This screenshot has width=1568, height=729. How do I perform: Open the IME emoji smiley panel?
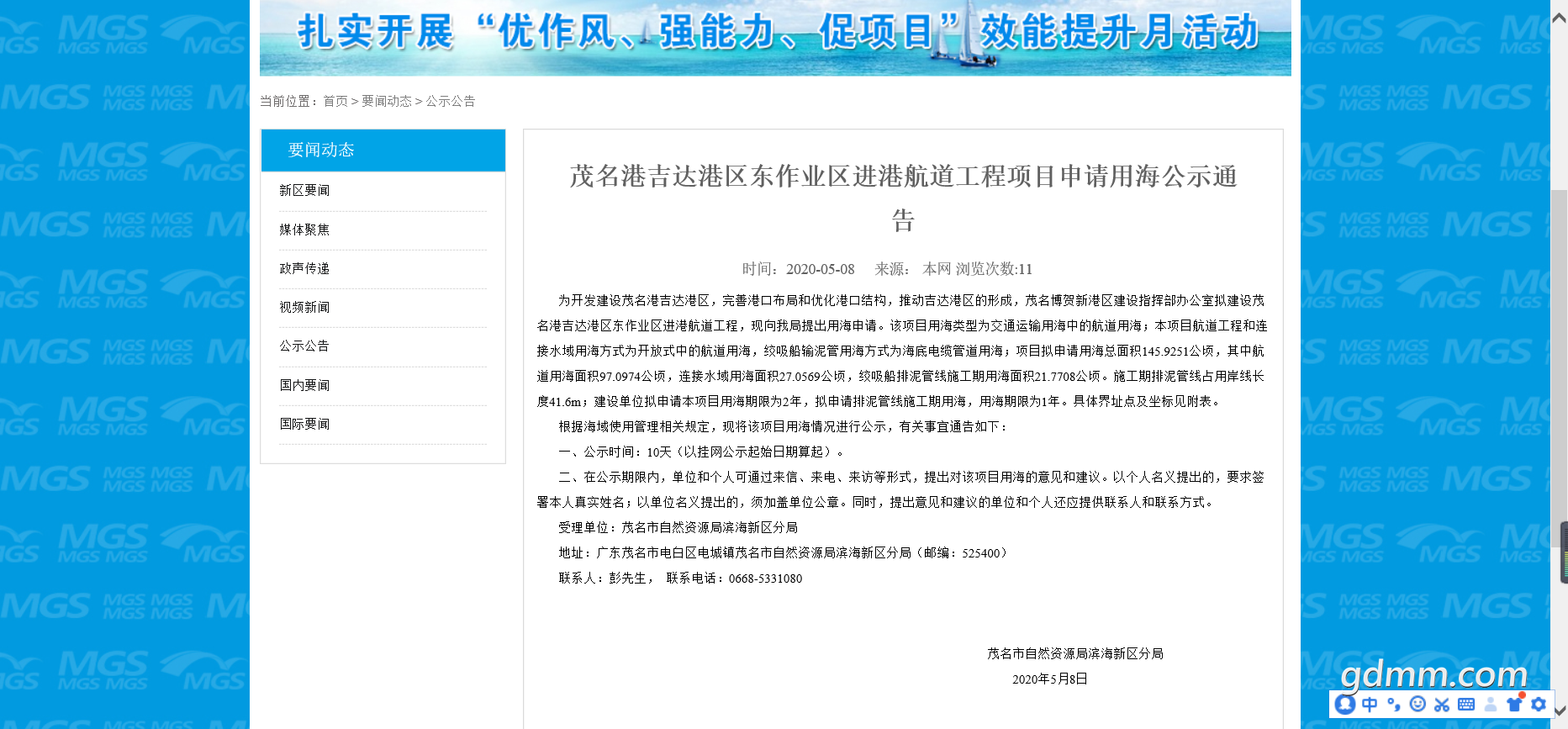[x=1418, y=705]
